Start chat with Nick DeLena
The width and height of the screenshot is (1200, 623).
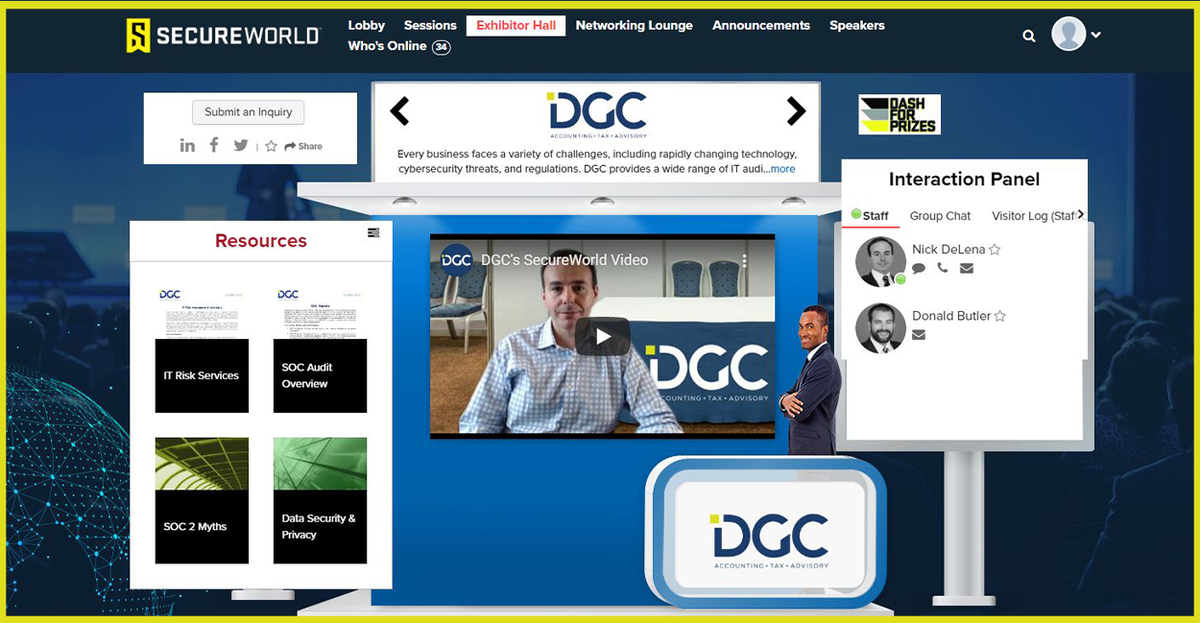coord(919,268)
